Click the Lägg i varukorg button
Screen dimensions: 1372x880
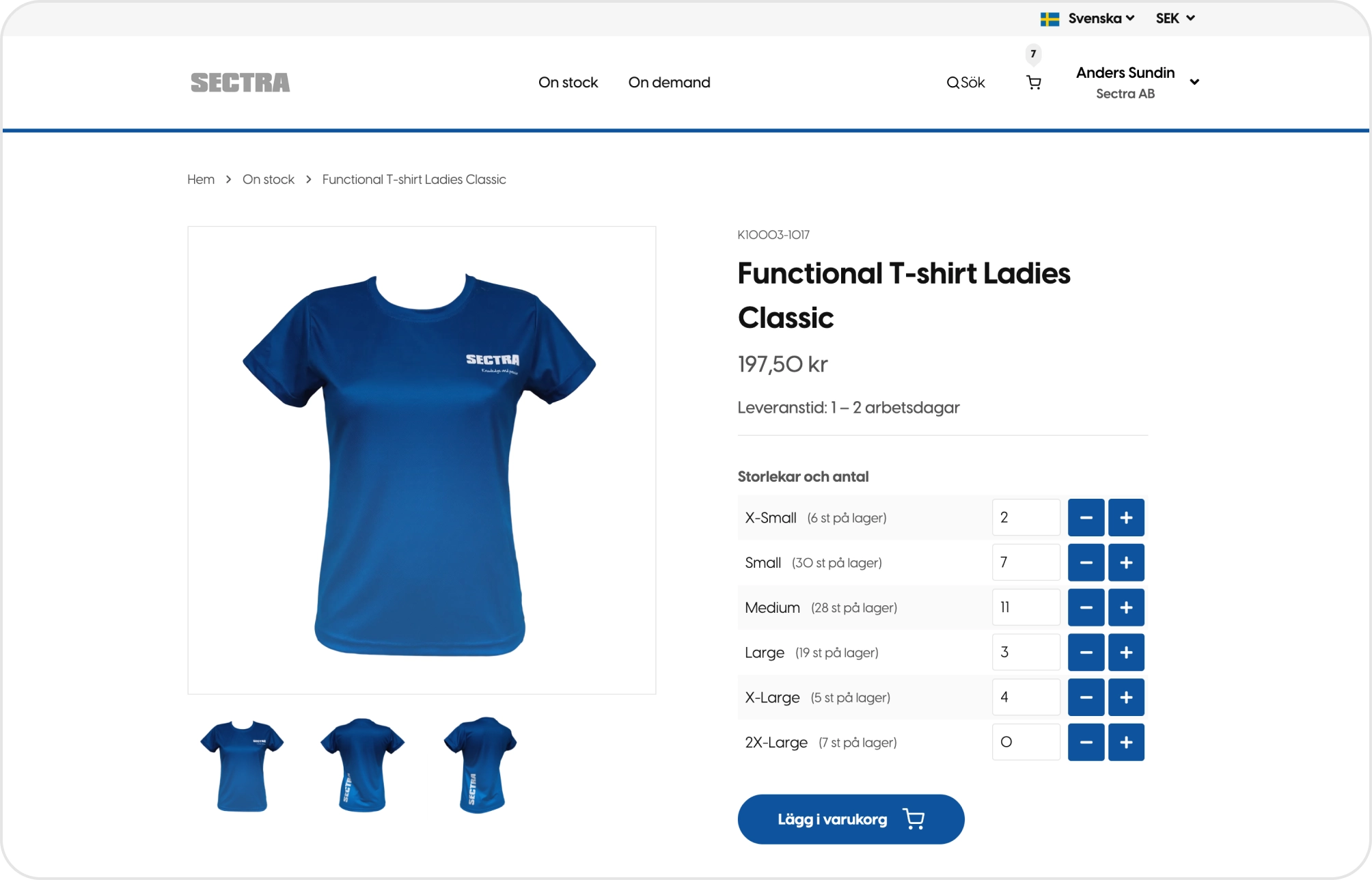[x=851, y=819]
